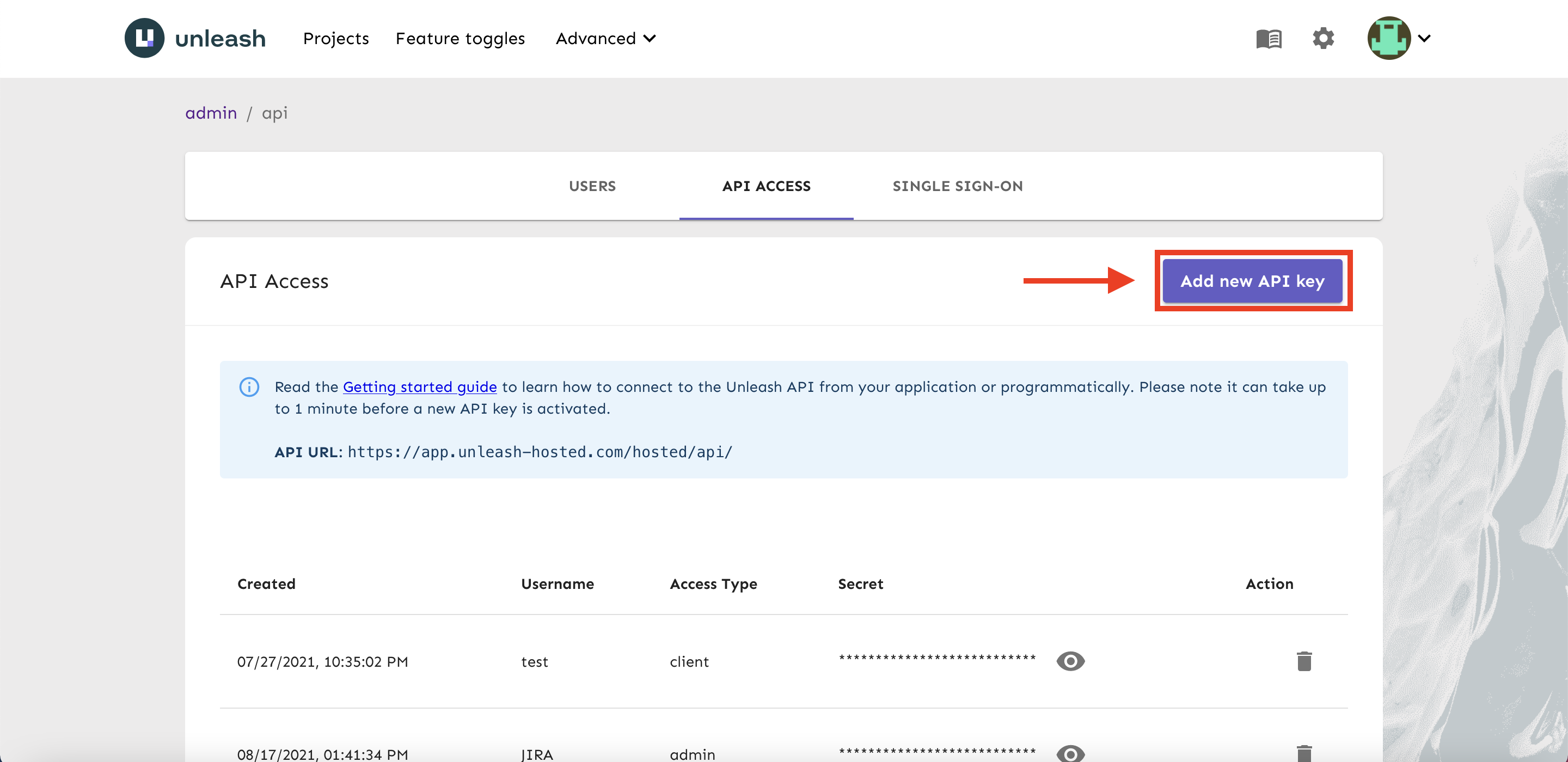Switch to the Users tab
This screenshot has width=1568, height=762.
point(592,186)
